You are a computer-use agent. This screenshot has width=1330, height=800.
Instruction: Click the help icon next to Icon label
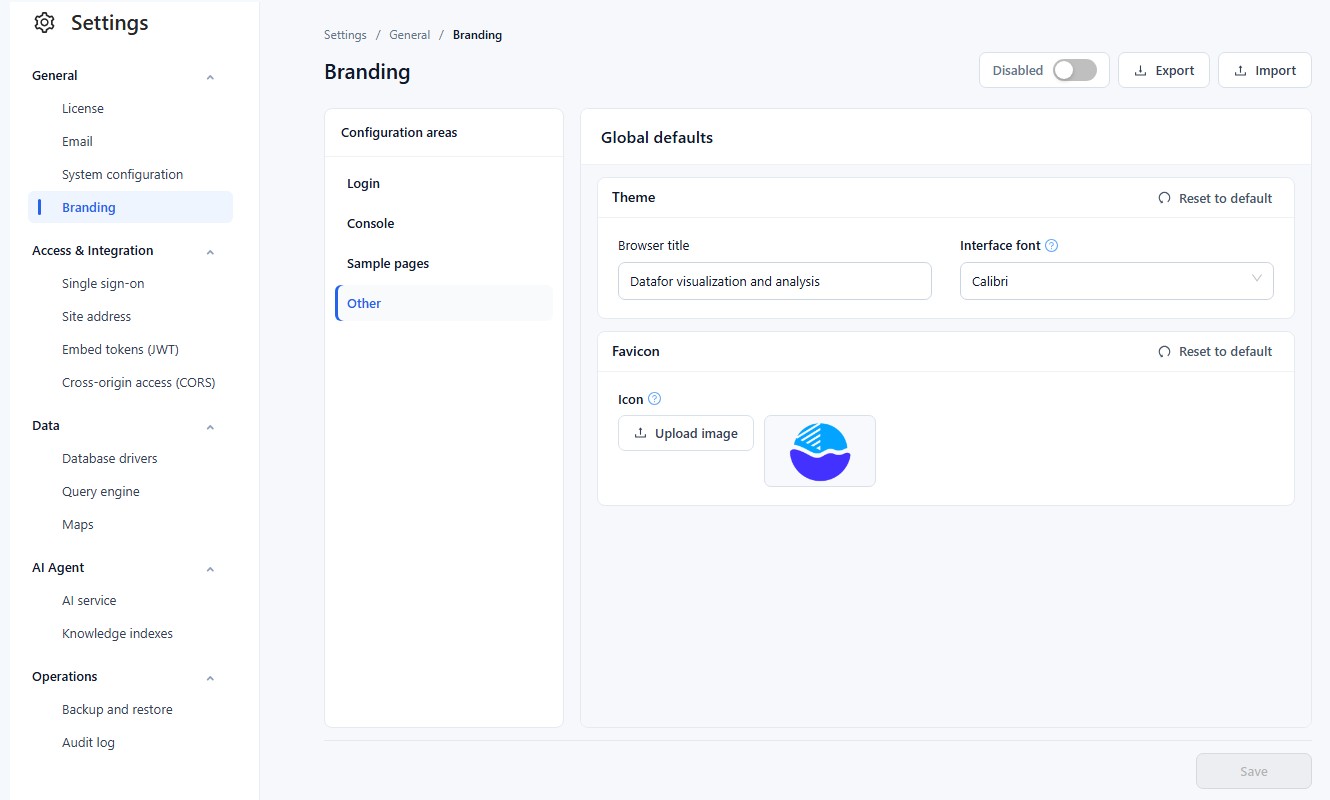point(655,399)
